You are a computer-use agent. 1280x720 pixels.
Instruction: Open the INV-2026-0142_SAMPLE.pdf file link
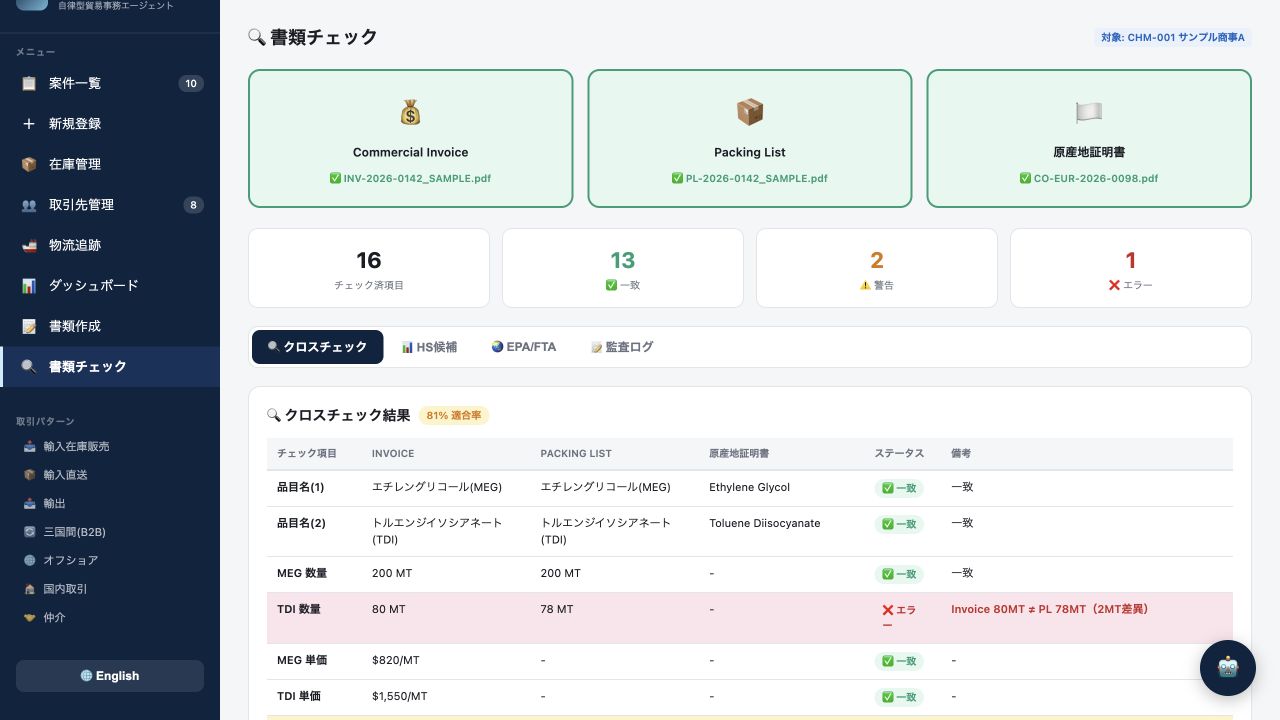coord(410,179)
